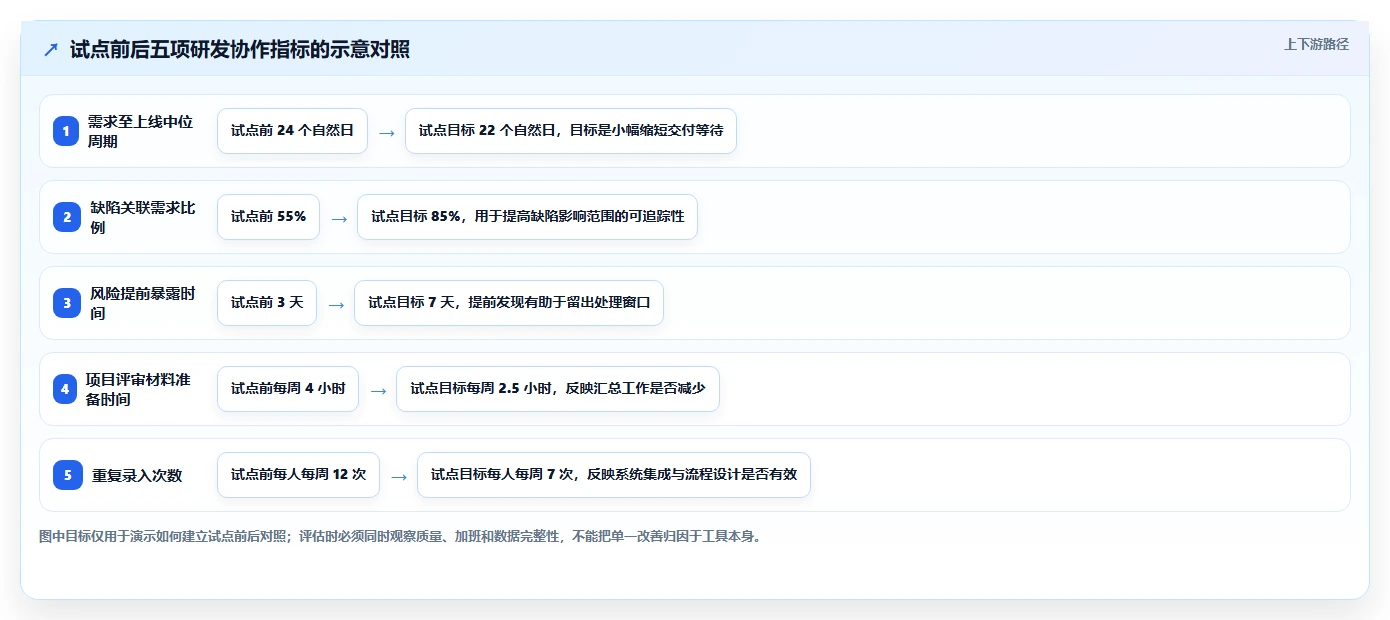Image resolution: width=1390 pixels, height=620 pixels.
Task: Click the 试点目标每人每周 7 次 target box
Action: tap(614, 475)
